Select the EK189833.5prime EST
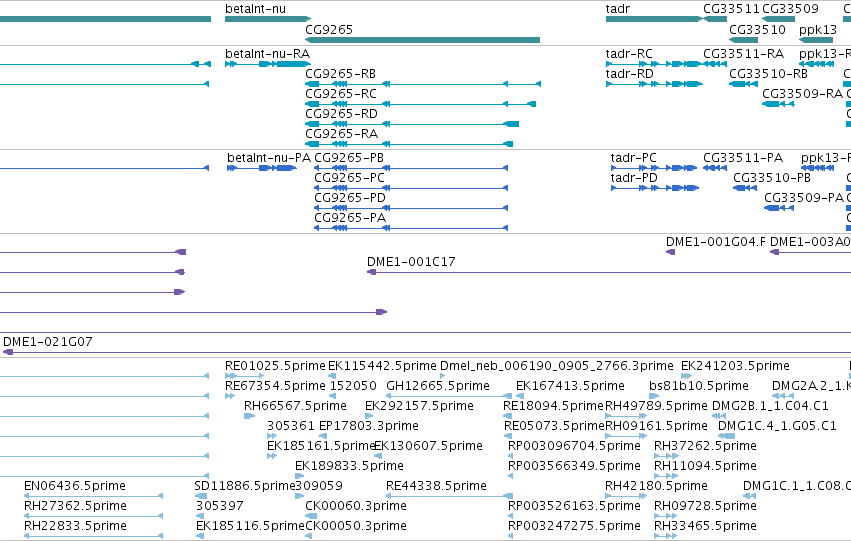 (x=299, y=476)
